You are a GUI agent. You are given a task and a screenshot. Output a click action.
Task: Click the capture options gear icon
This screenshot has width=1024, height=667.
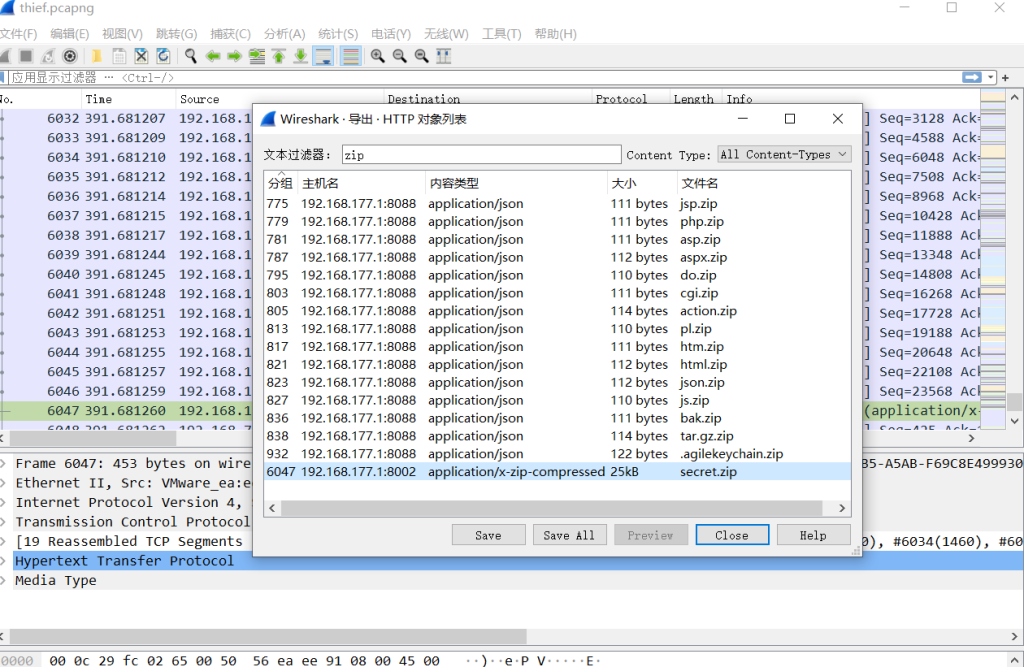point(70,56)
